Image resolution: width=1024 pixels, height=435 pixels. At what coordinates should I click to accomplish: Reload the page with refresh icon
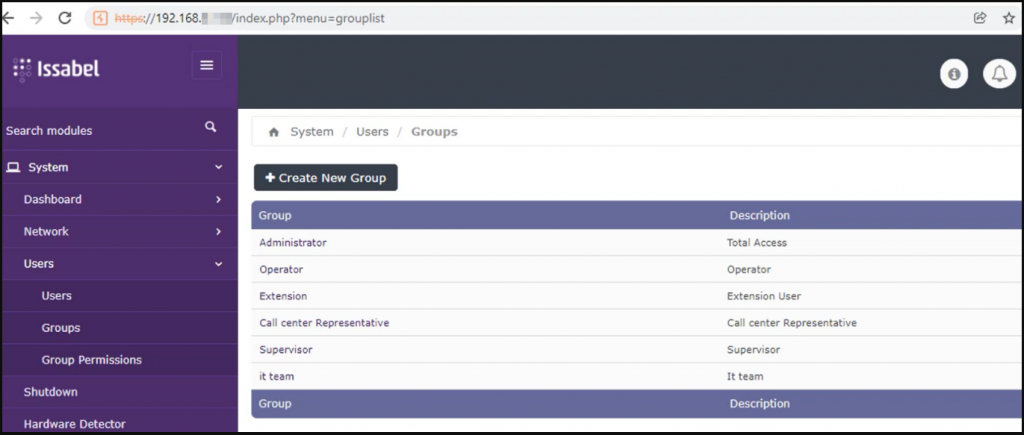click(65, 18)
